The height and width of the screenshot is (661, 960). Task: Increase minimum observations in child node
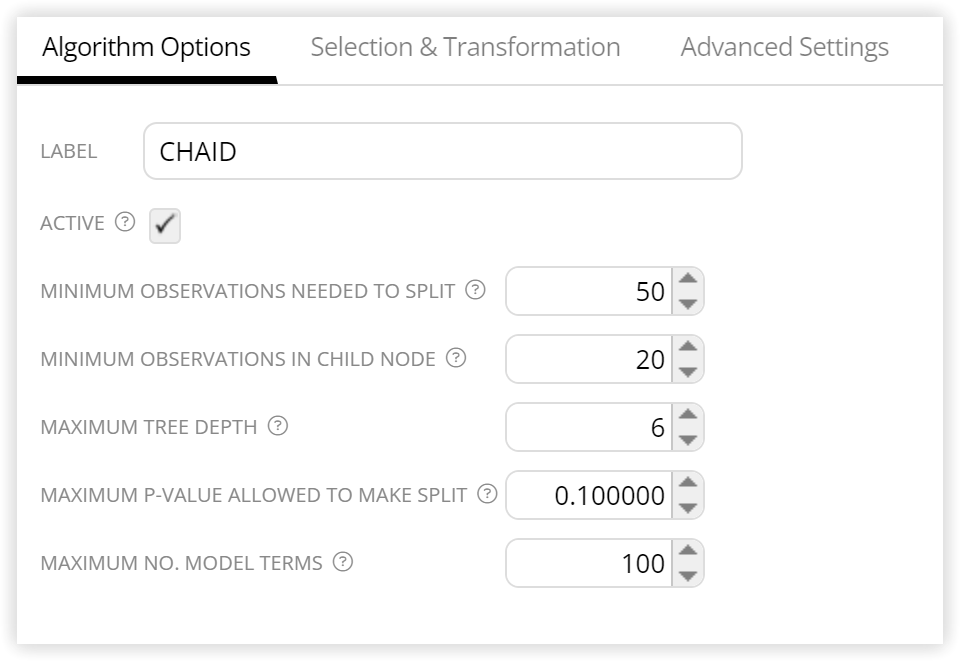(688, 347)
